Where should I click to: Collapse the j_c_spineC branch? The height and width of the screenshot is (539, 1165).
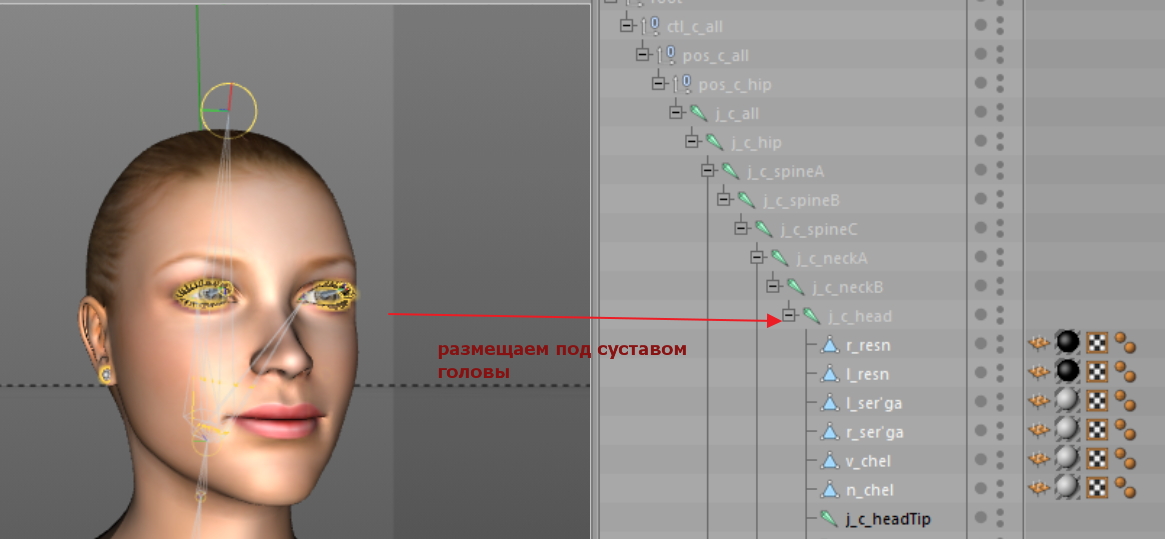point(741,229)
